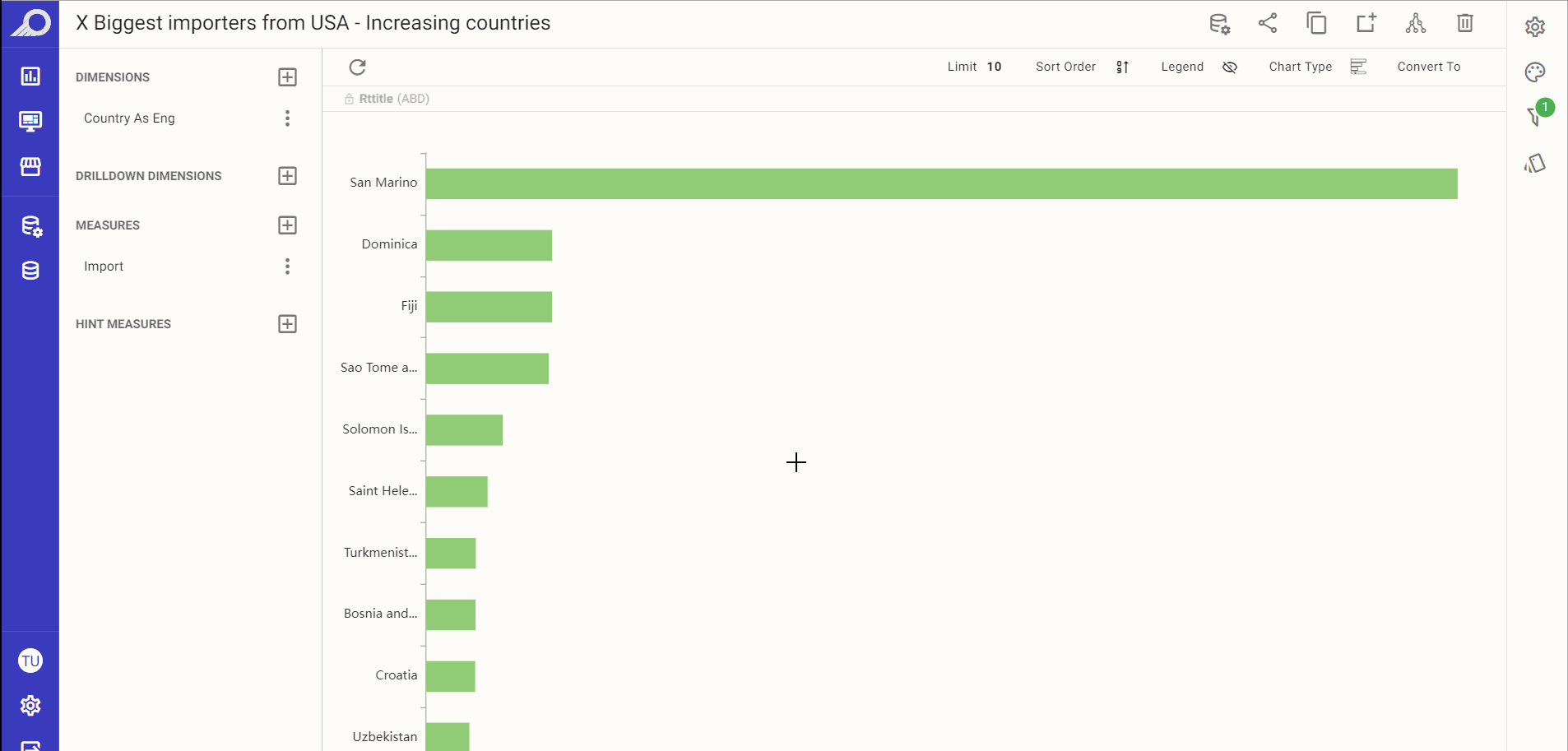1568x751 pixels.
Task: Add a drilldown dimension
Action: (287, 176)
